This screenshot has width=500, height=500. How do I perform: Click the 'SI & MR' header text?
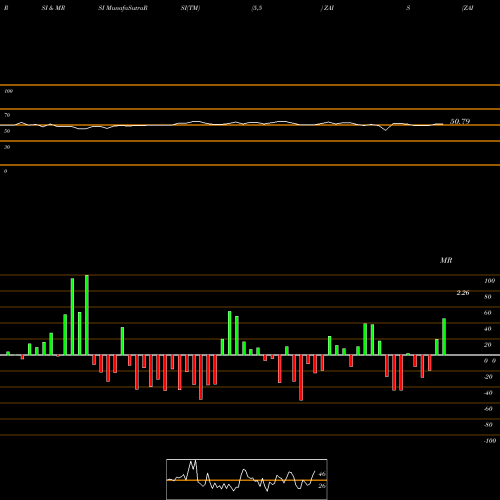[53, 8]
